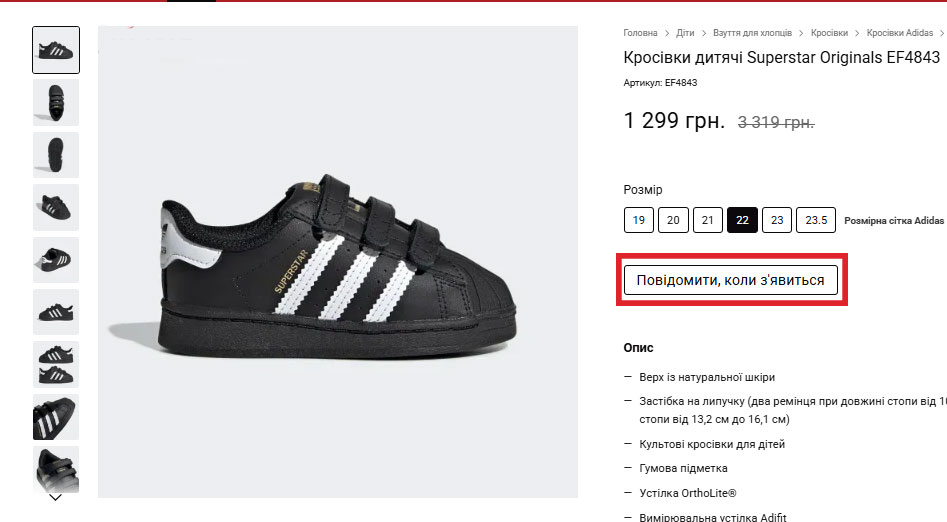Show the sole view thumbnail

pos(56,155)
